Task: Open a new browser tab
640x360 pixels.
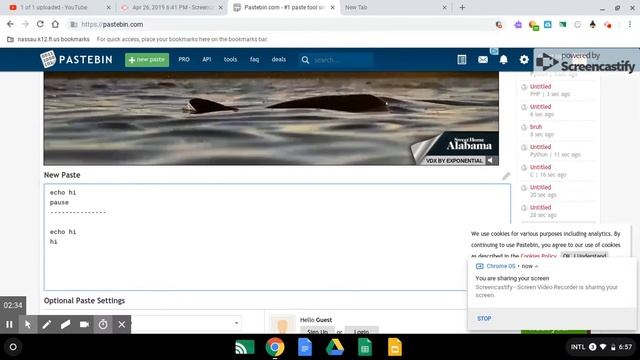Action: click(x=462, y=7)
